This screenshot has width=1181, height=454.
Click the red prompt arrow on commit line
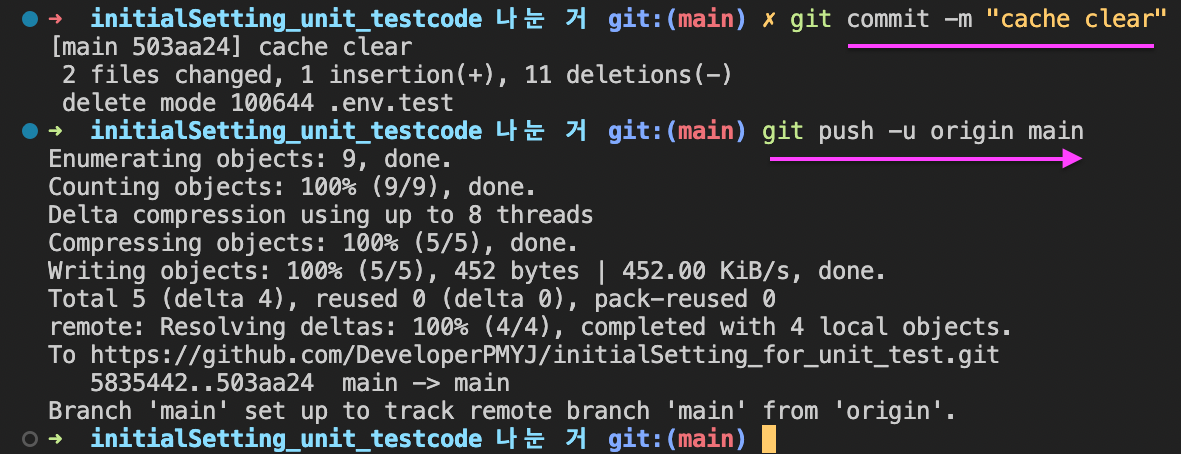tap(56, 20)
